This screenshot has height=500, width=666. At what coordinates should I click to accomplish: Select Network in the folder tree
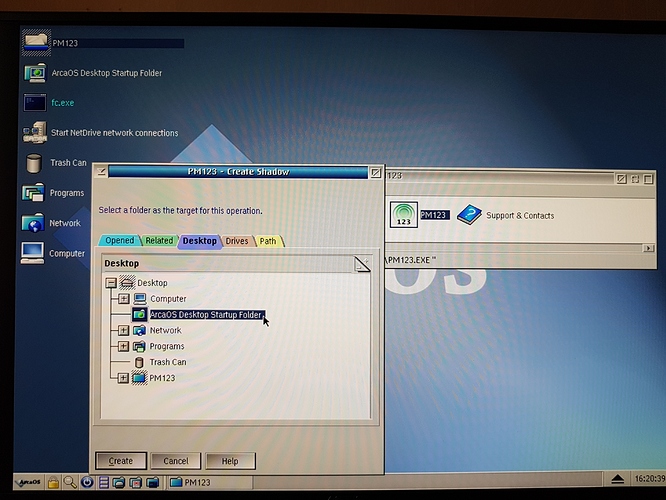pos(165,331)
